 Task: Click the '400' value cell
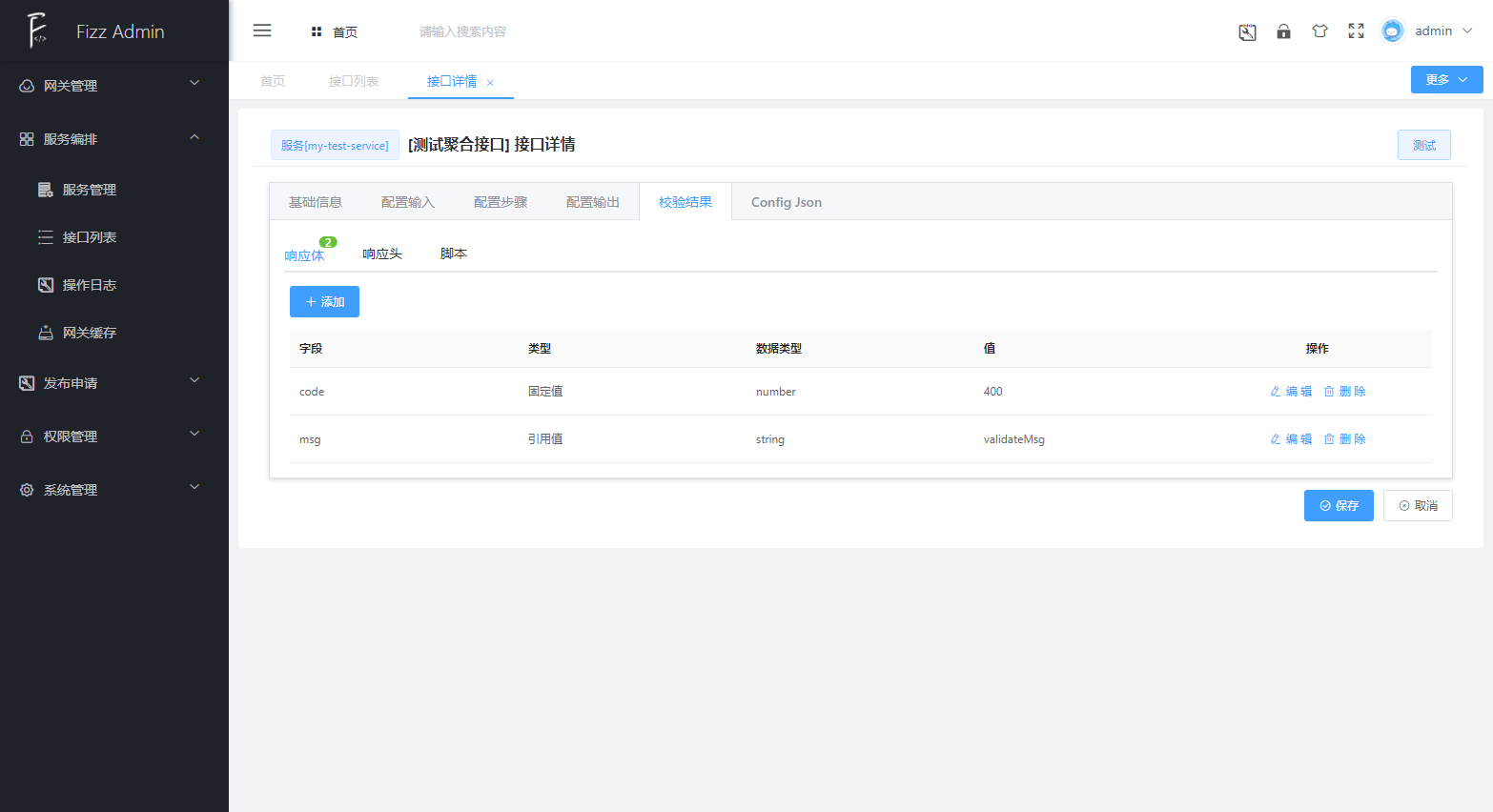coord(993,392)
